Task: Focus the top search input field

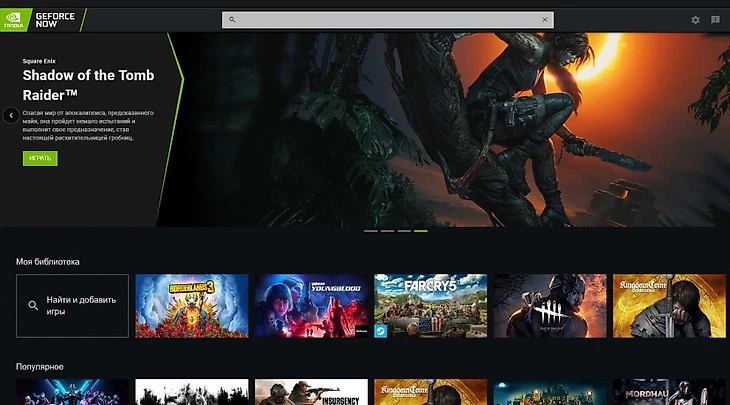Action: pyautogui.click(x=388, y=20)
